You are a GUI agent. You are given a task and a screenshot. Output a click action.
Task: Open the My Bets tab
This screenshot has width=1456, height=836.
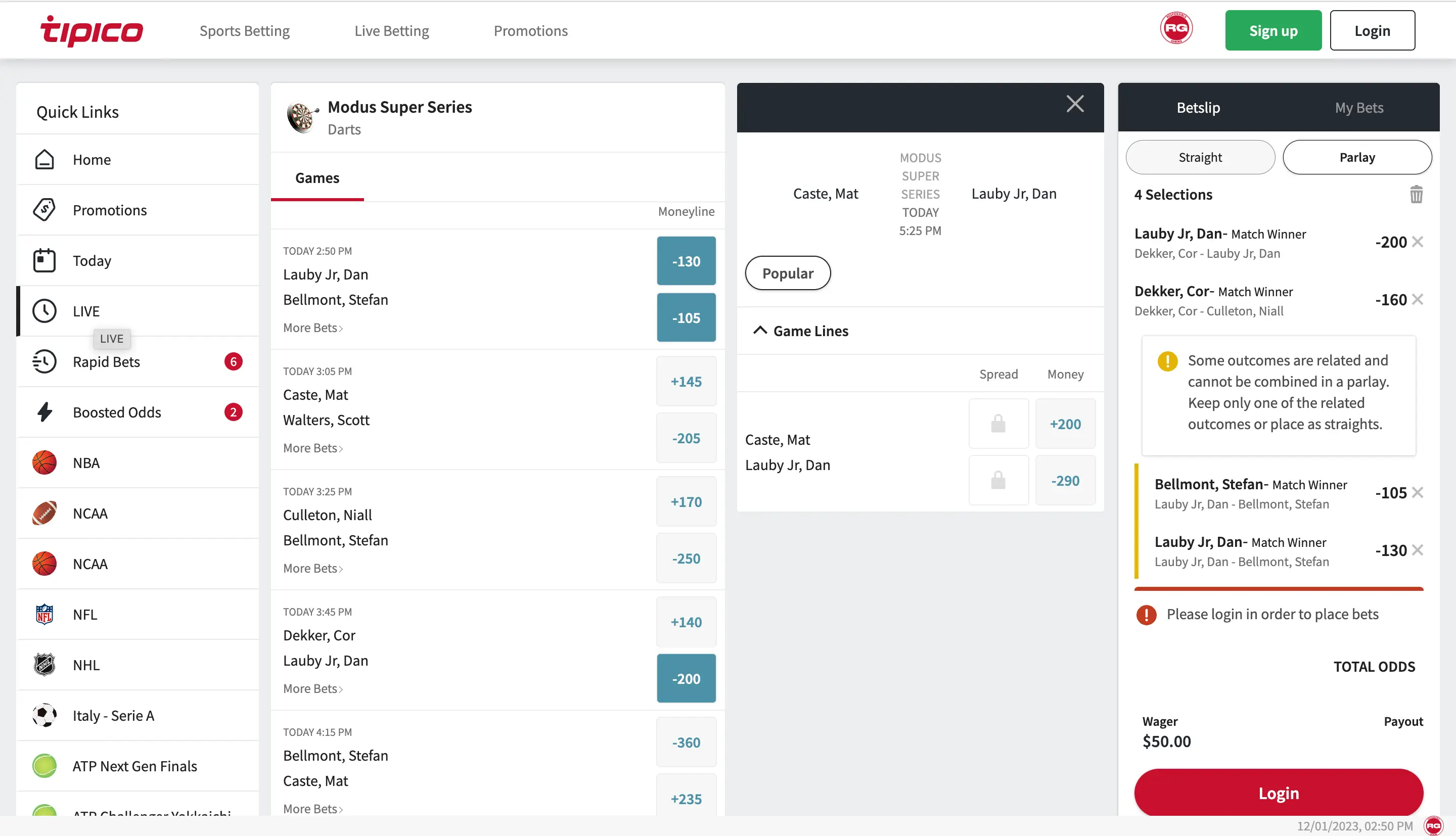(1358, 108)
